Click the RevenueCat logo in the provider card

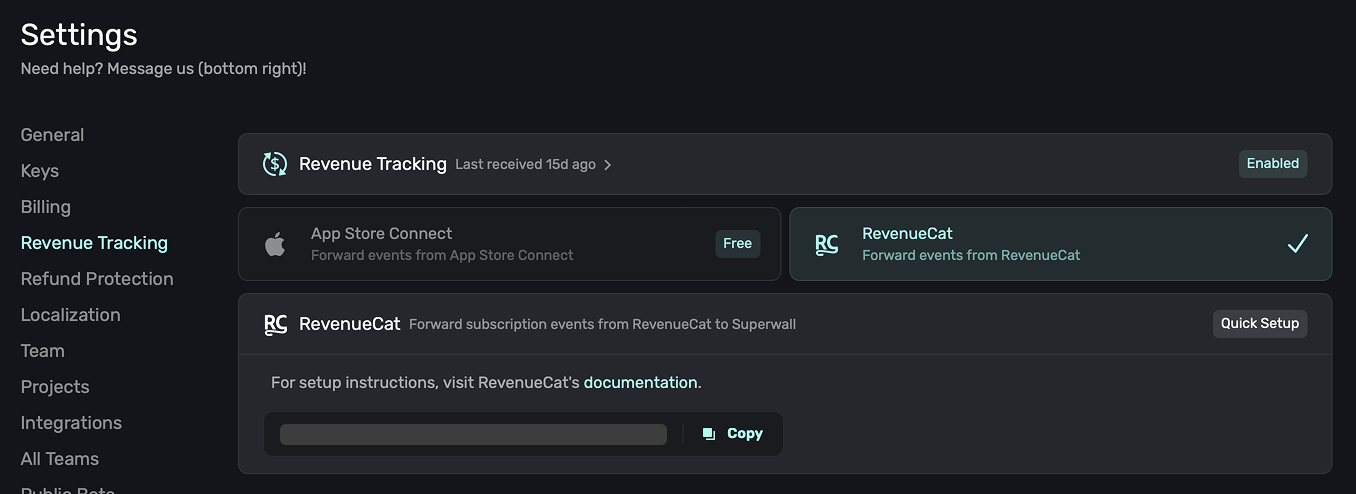826,244
